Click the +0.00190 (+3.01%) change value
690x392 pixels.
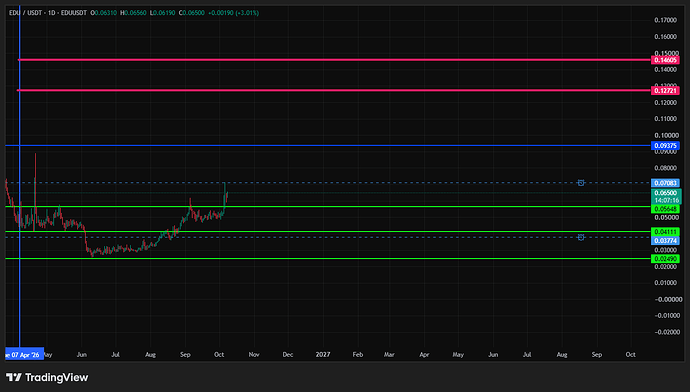pyautogui.click(x=233, y=13)
